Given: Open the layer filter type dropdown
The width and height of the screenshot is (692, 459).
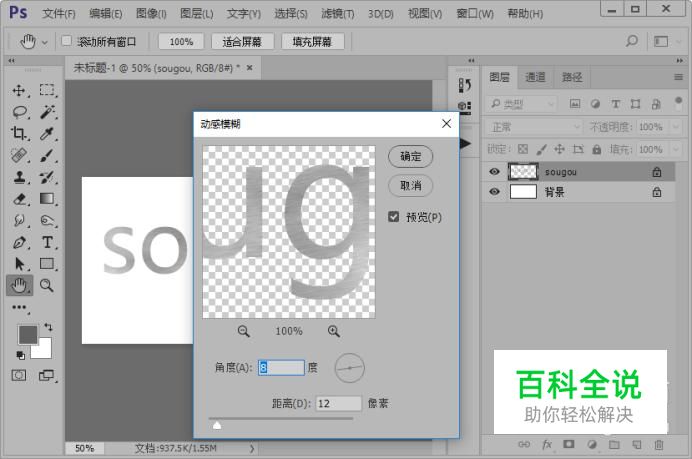Looking at the screenshot, I should coord(522,104).
